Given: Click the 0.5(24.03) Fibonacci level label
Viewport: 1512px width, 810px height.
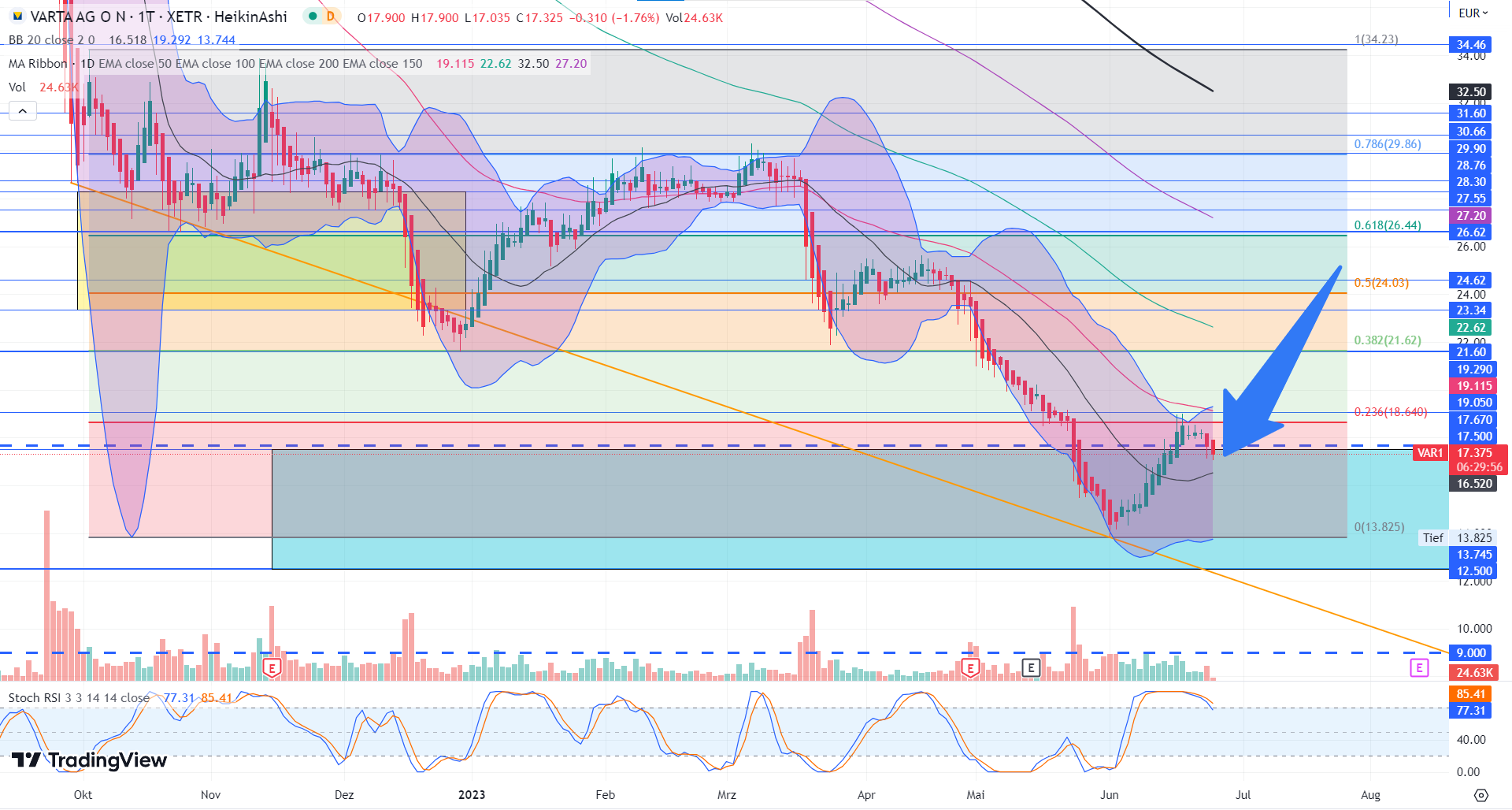Looking at the screenshot, I should [x=1382, y=283].
